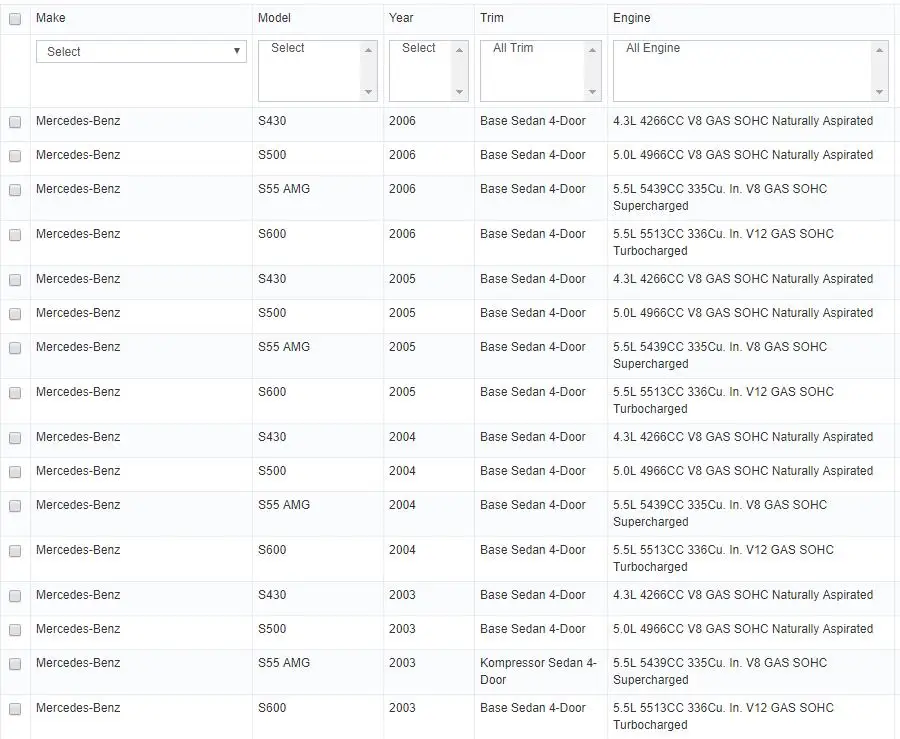Click the 2004 year cell in S600 row
Viewport: 900px width, 739px height.
402,550
